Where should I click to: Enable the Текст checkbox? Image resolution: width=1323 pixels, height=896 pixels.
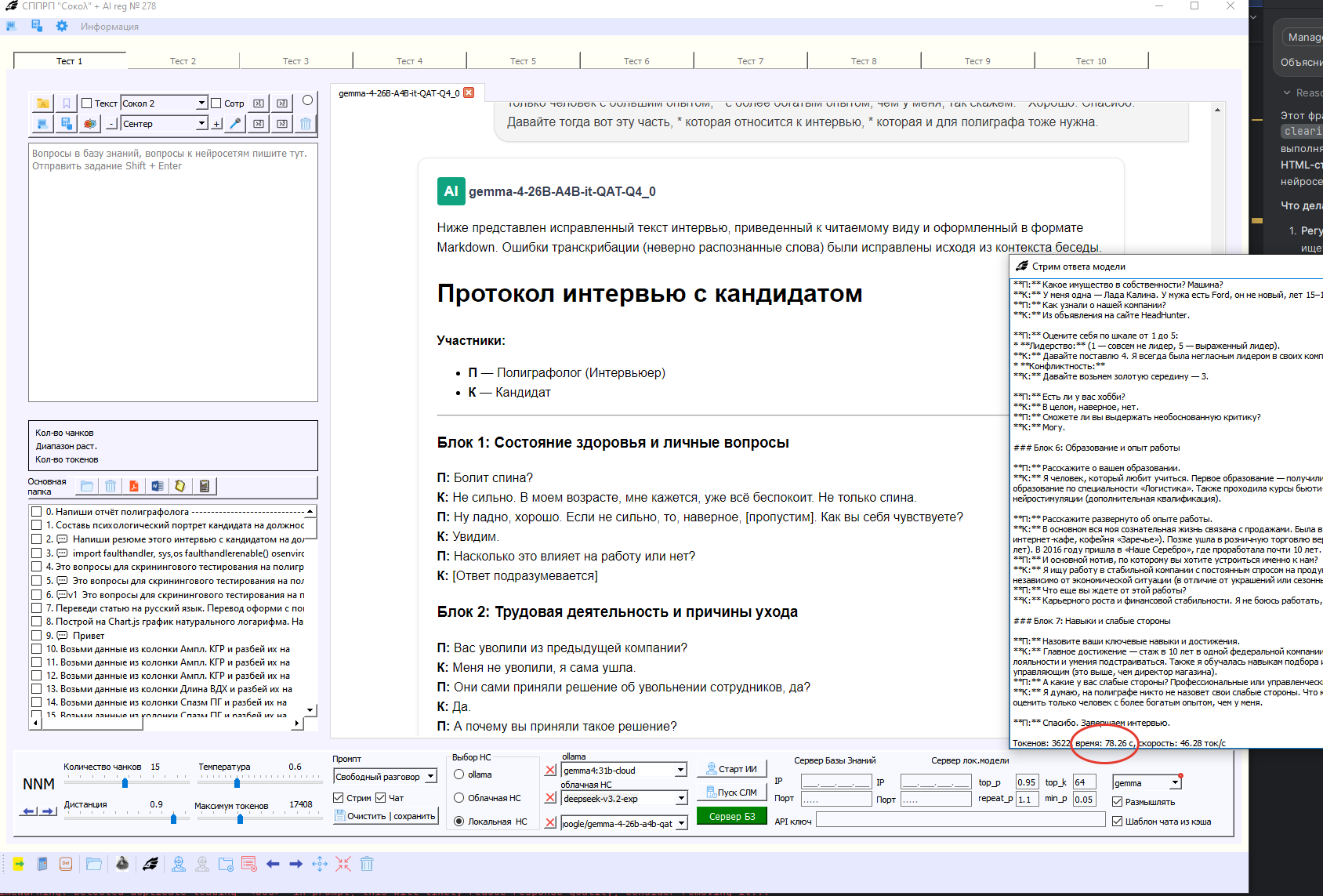(x=87, y=103)
